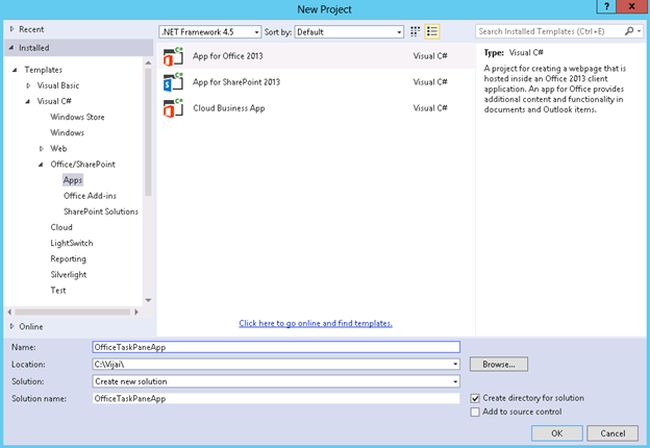The height and width of the screenshot is (448, 650).
Task: Click the go online and find templates link
Action: pyautogui.click(x=315, y=323)
